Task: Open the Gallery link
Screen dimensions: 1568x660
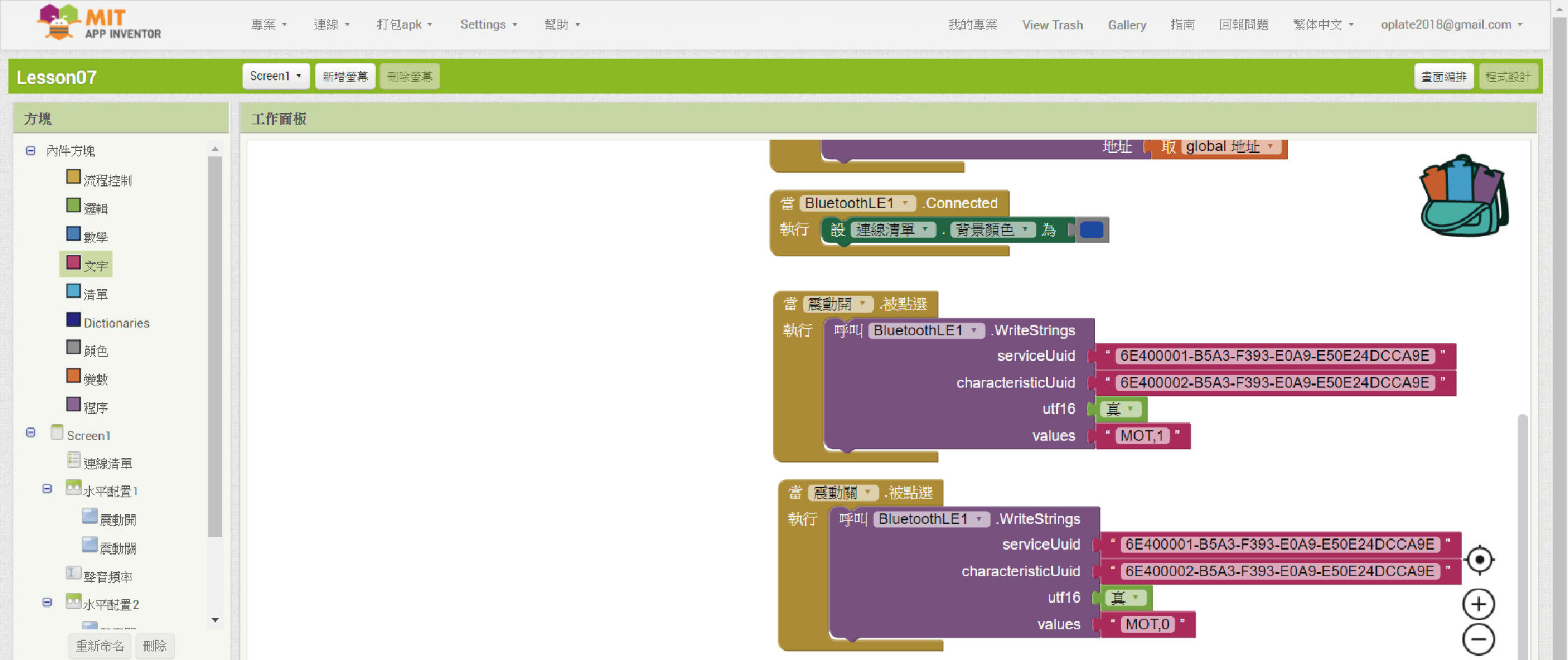Action: [x=1126, y=25]
